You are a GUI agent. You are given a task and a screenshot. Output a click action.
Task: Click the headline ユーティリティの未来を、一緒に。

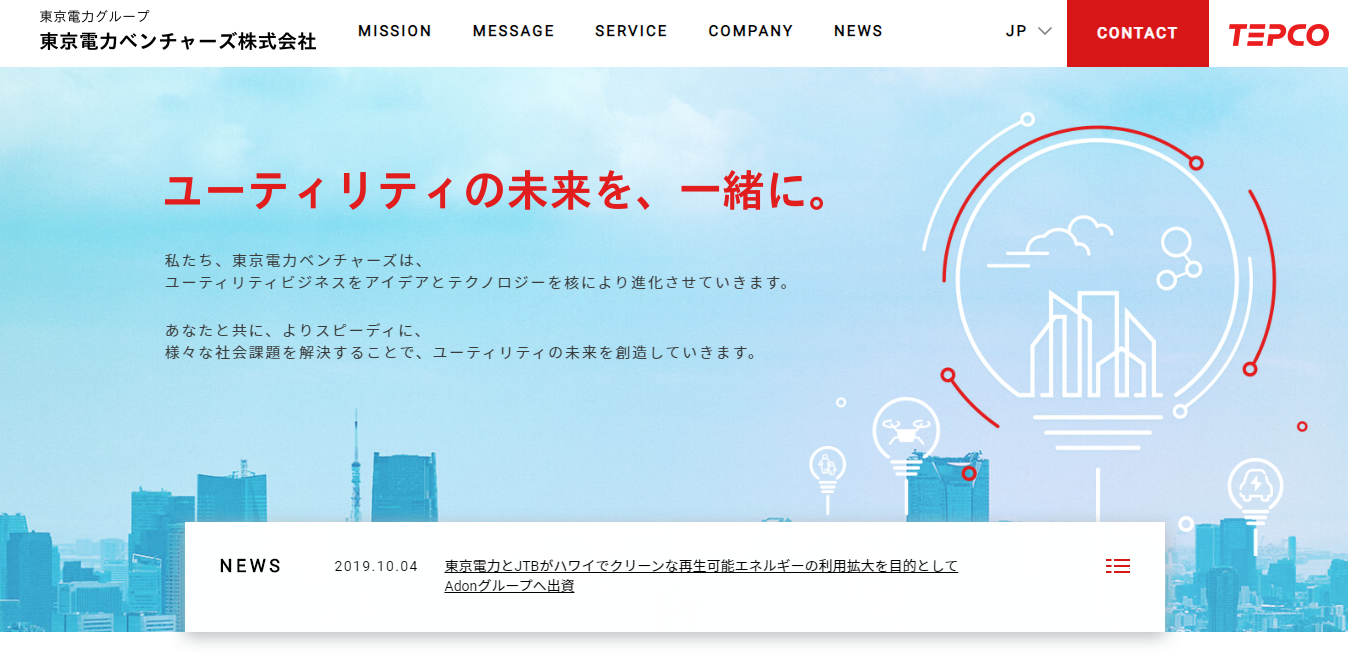(x=498, y=191)
